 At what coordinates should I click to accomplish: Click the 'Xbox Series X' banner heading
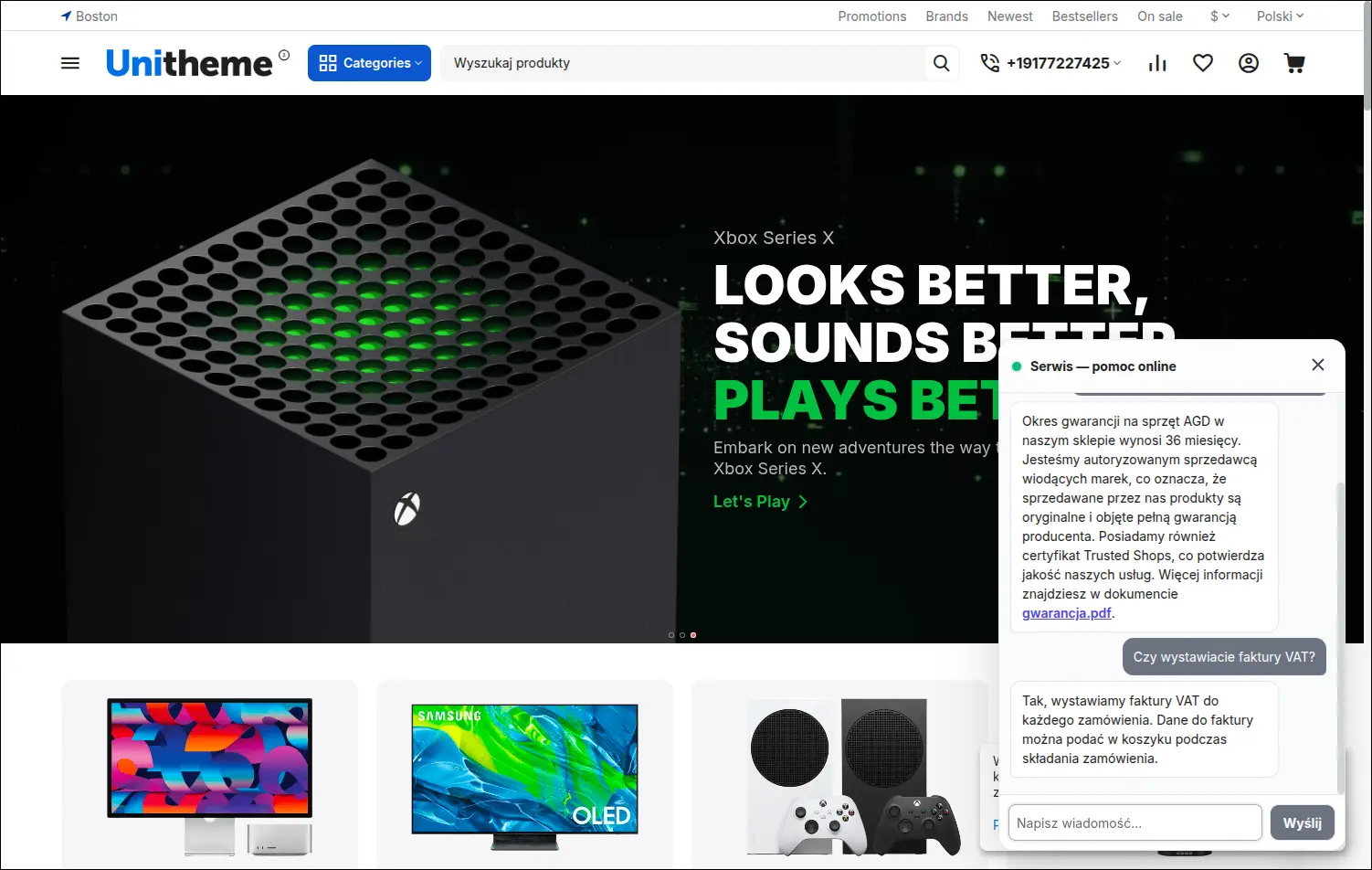774,238
